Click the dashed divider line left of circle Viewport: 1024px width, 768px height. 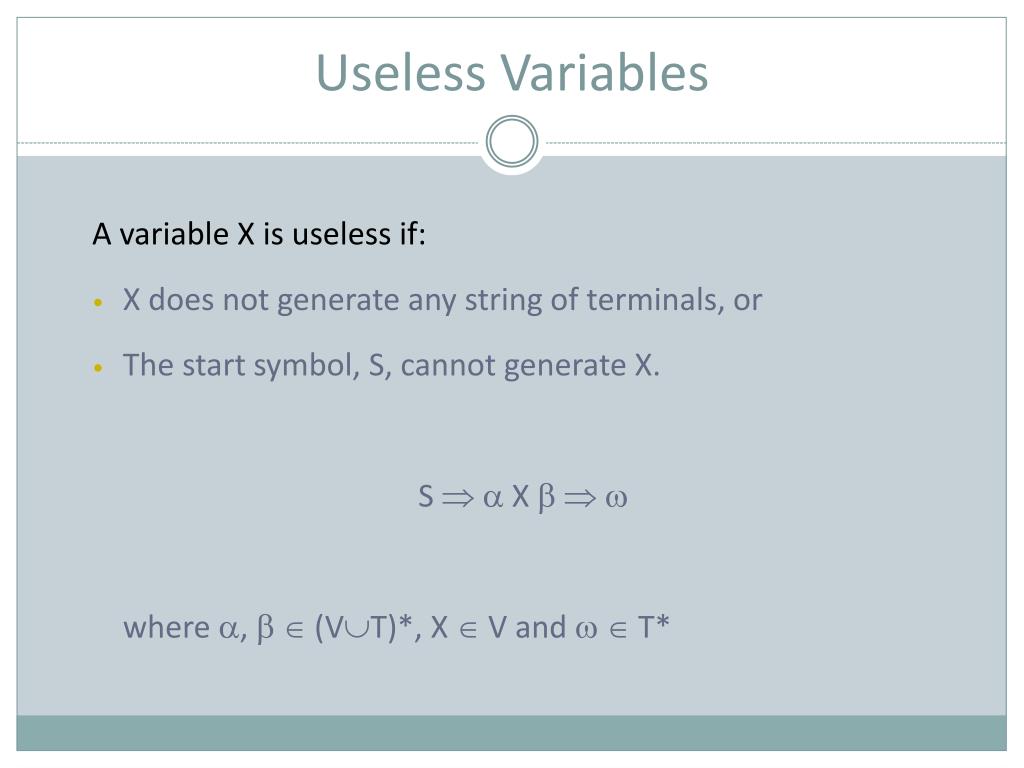point(248,142)
